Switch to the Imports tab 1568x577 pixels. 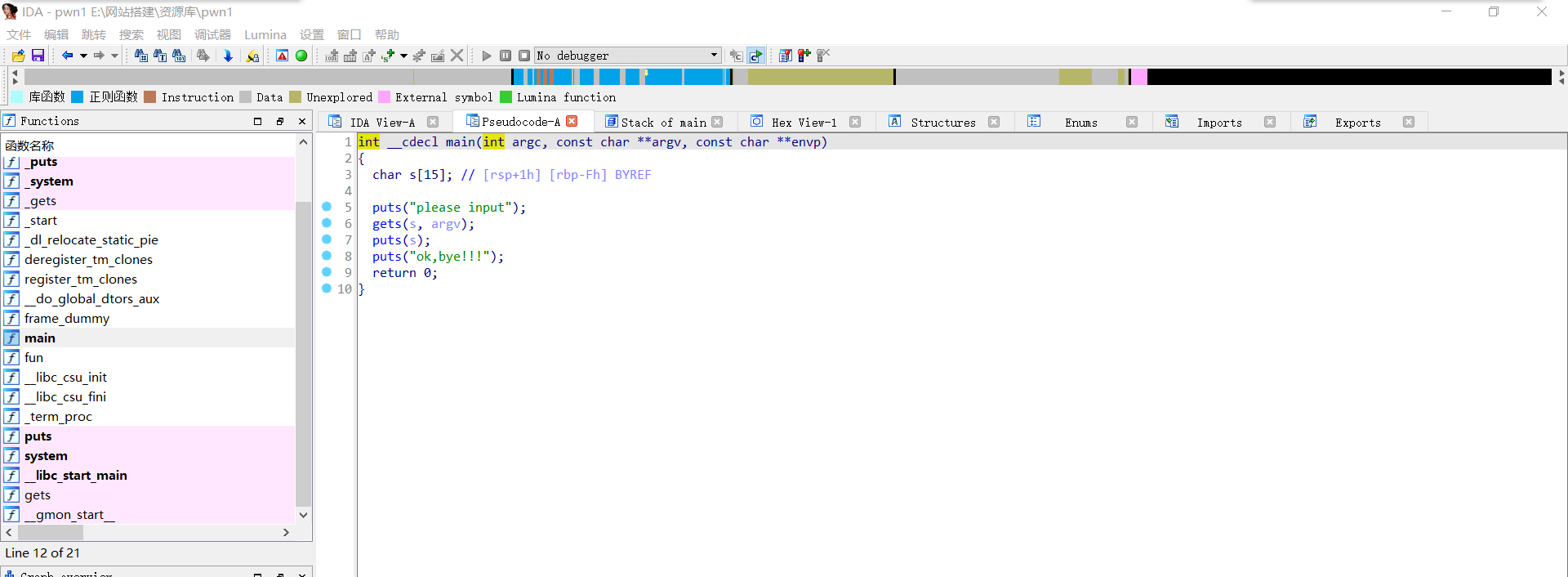1218,123
